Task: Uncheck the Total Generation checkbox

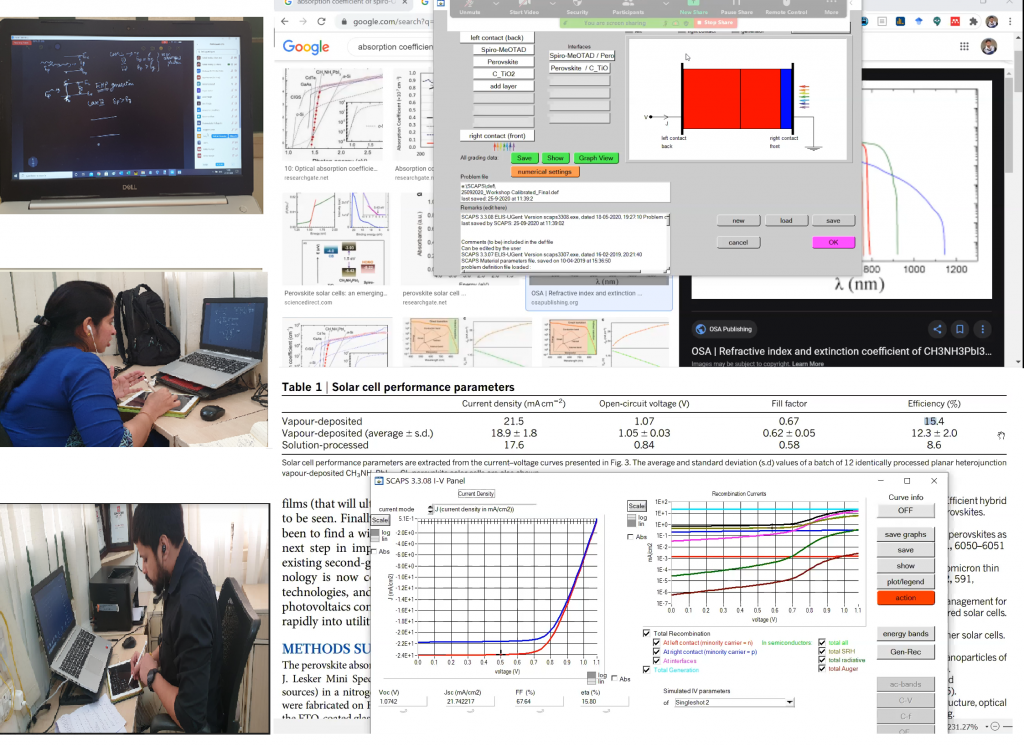Action: coord(646,669)
